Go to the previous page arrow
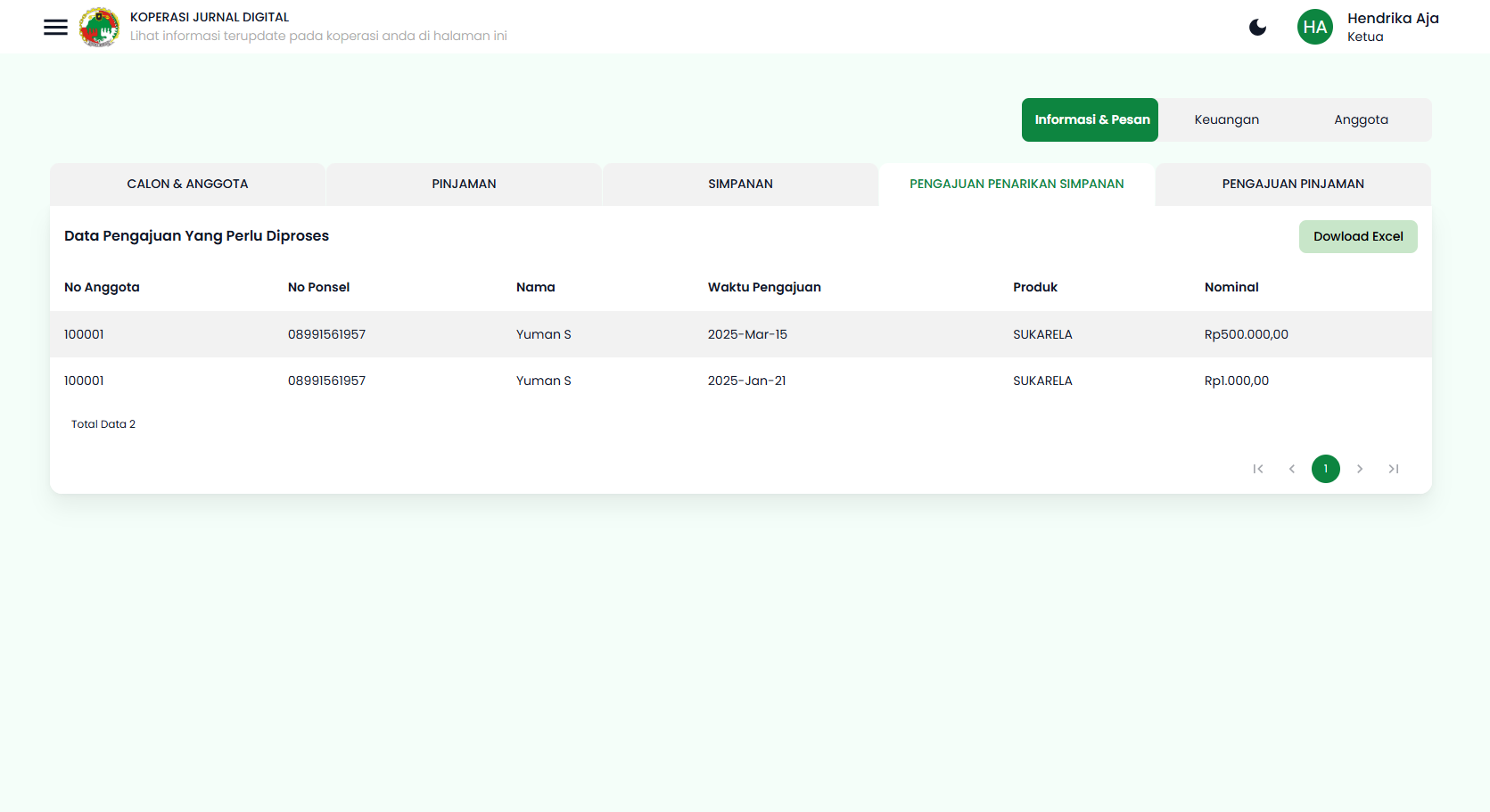 tap(1292, 469)
